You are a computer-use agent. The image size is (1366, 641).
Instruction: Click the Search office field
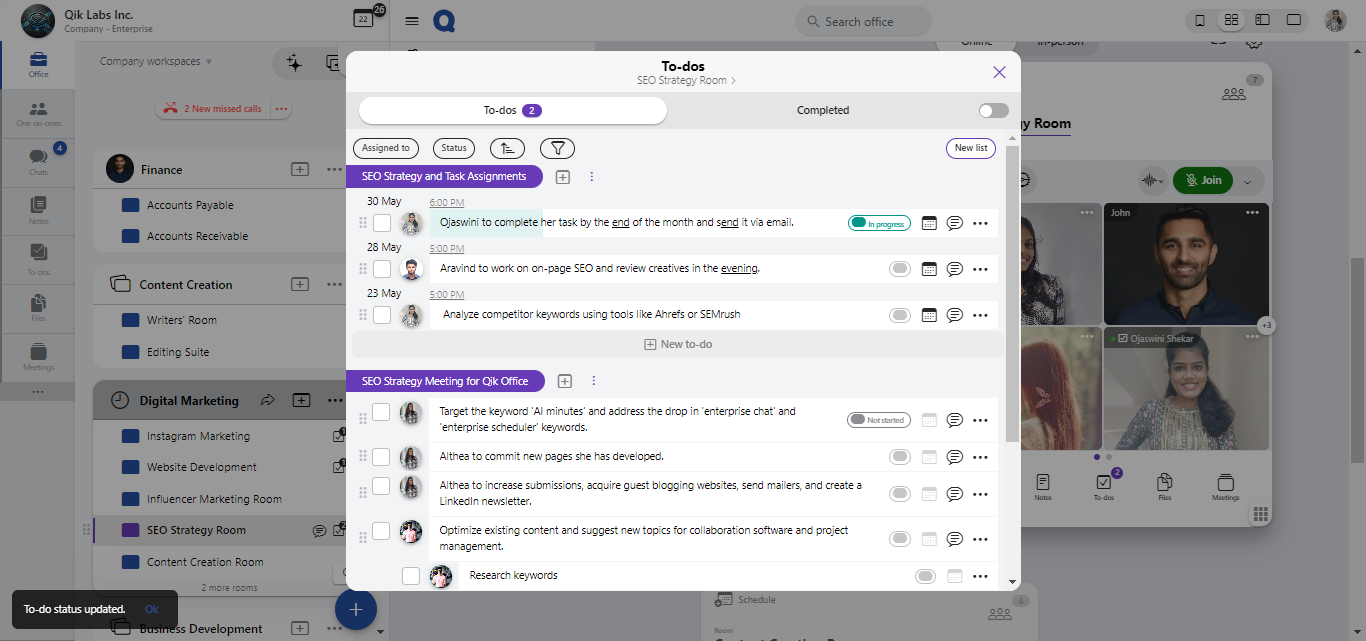[863, 21]
